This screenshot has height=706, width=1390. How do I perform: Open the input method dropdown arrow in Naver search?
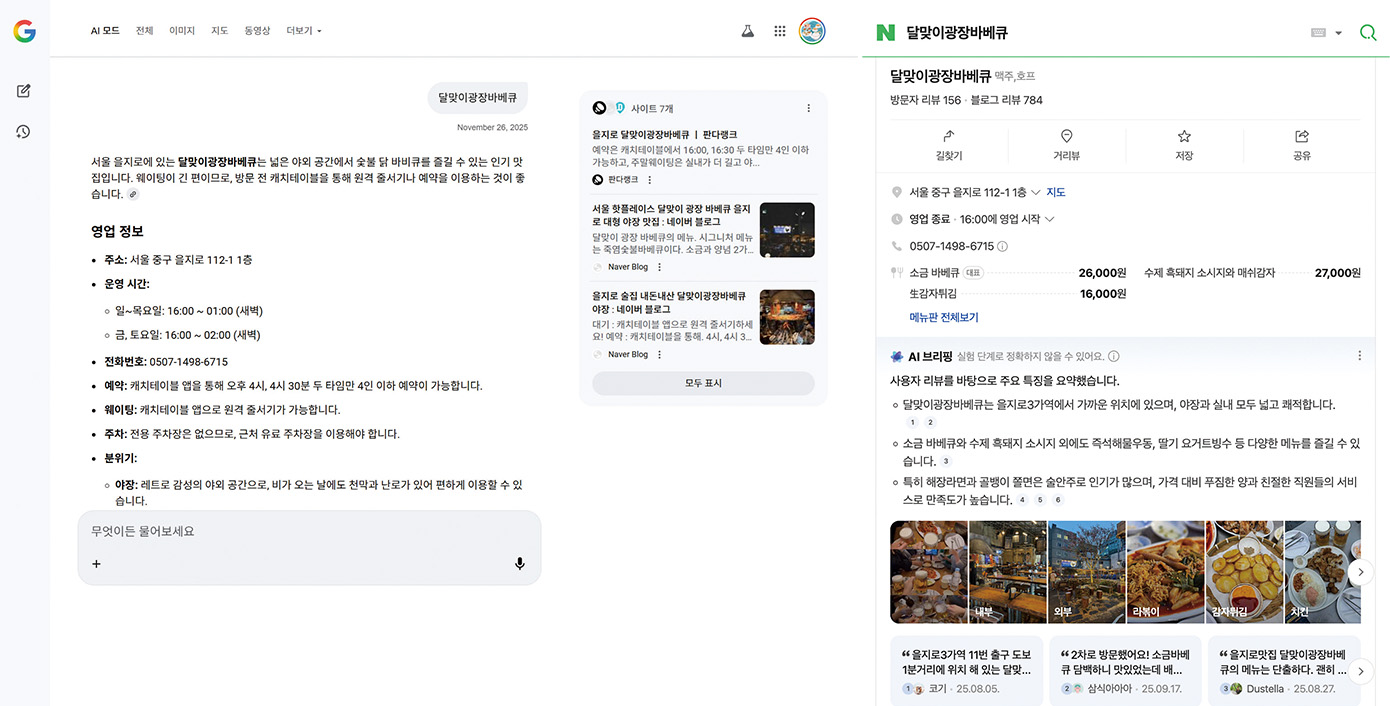click(1338, 32)
